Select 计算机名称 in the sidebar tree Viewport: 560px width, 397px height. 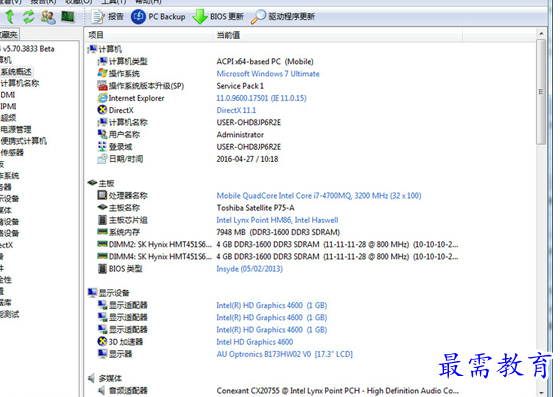pos(20,83)
